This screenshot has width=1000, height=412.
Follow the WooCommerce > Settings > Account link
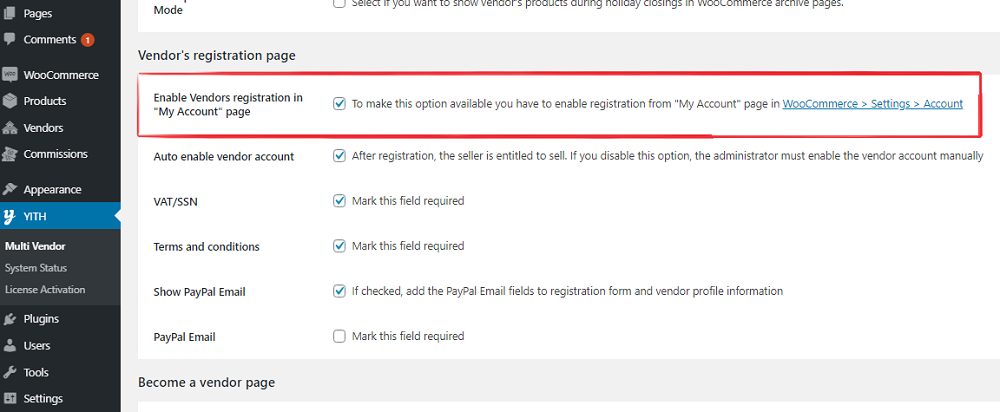coord(872,104)
